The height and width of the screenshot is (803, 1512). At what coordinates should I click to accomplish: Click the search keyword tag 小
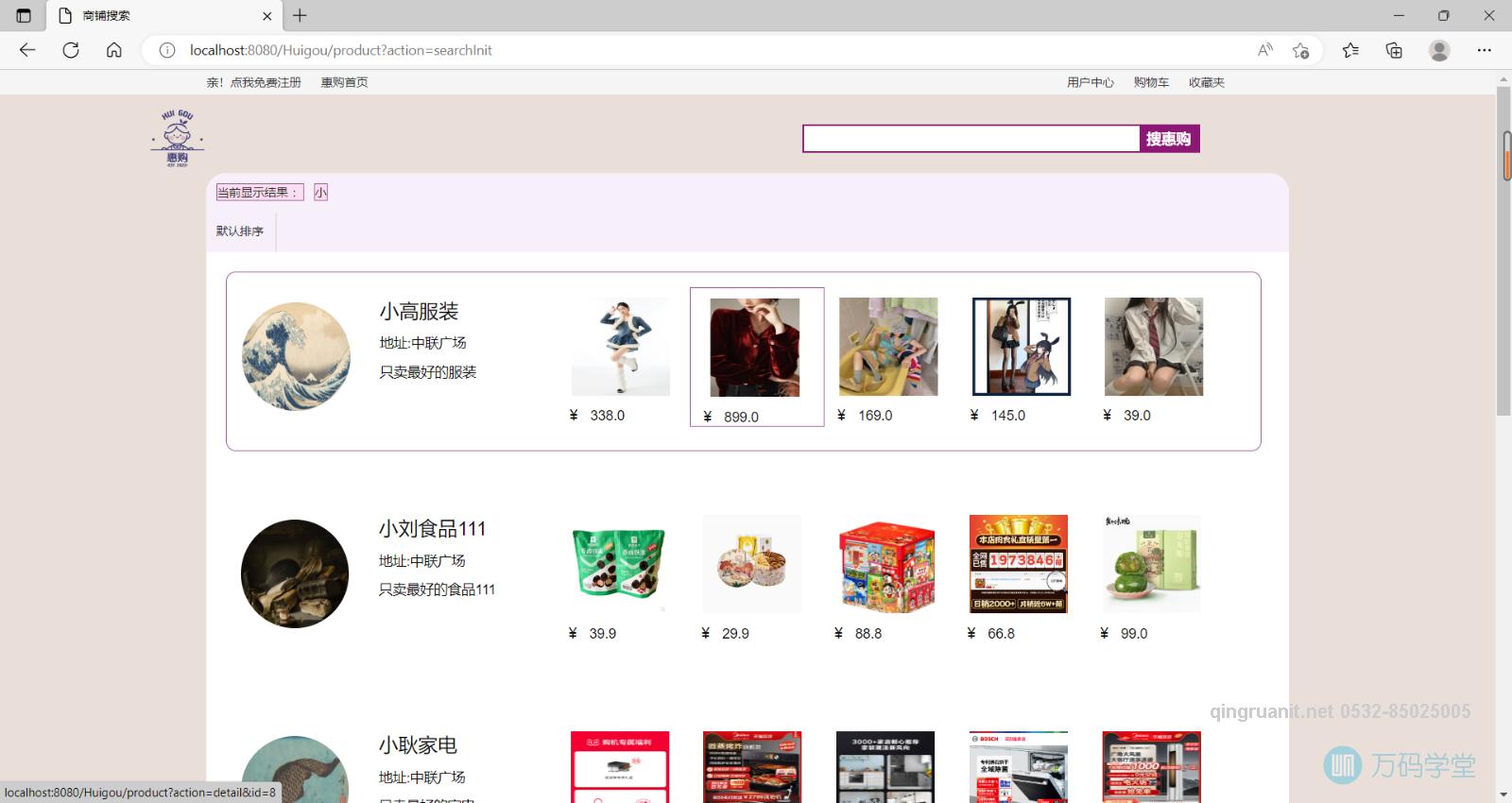tap(320, 193)
